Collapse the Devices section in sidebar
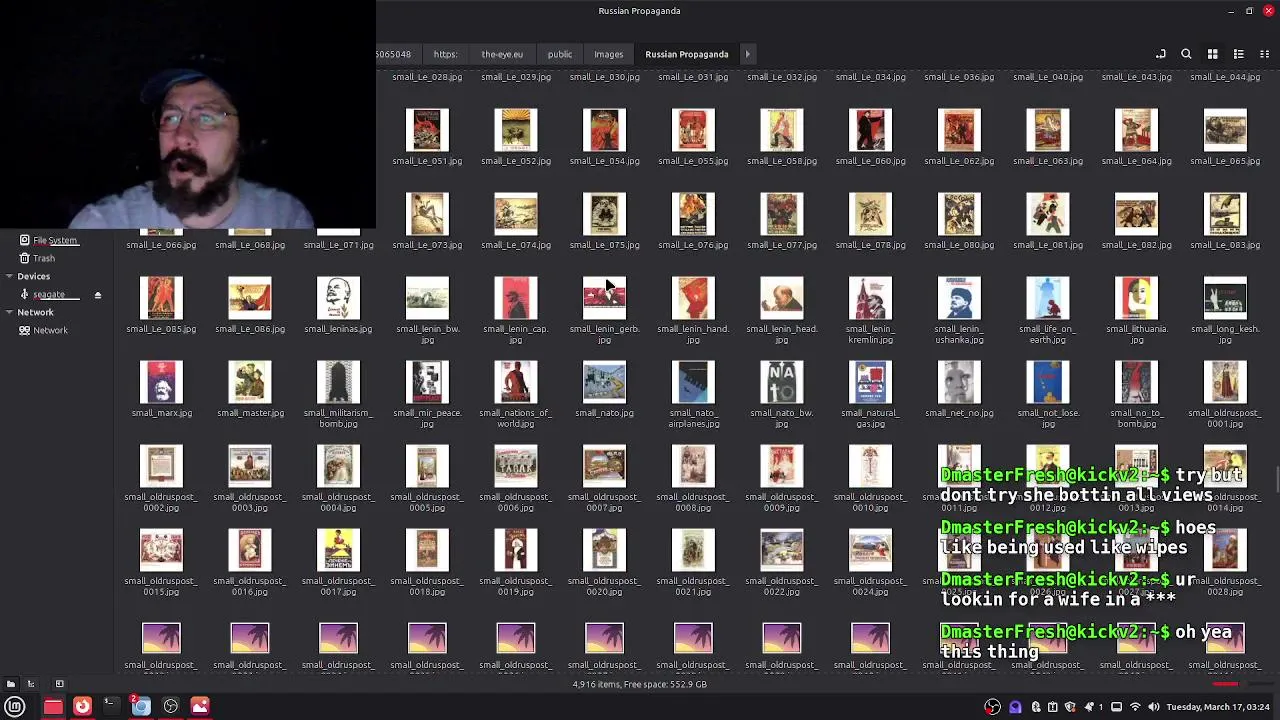1280x720 pixels. point(9,276)
